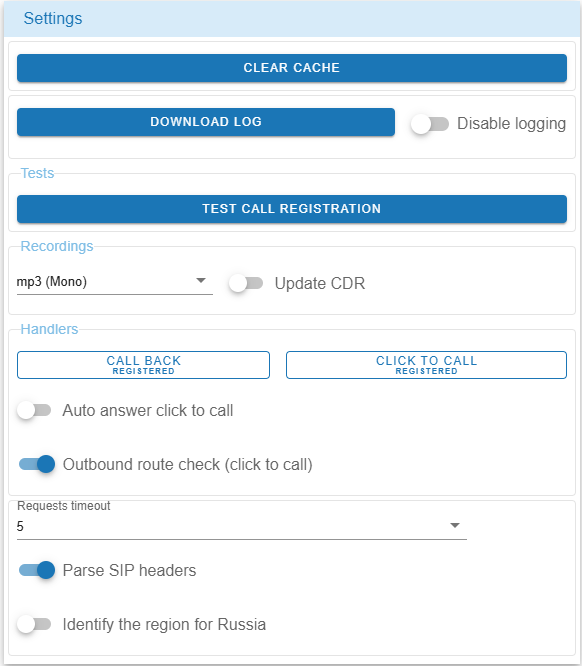The width and height of the screenshot is (582, 666).
Task: Click the Call Back registered handler button
Action: click(x=143, y=365)
